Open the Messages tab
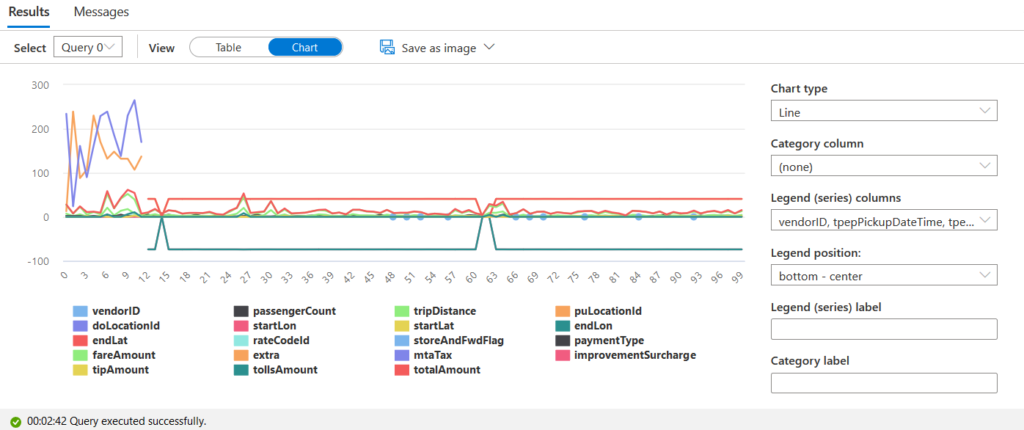The width and height of the screenshot is (1024, 430). 101,12
